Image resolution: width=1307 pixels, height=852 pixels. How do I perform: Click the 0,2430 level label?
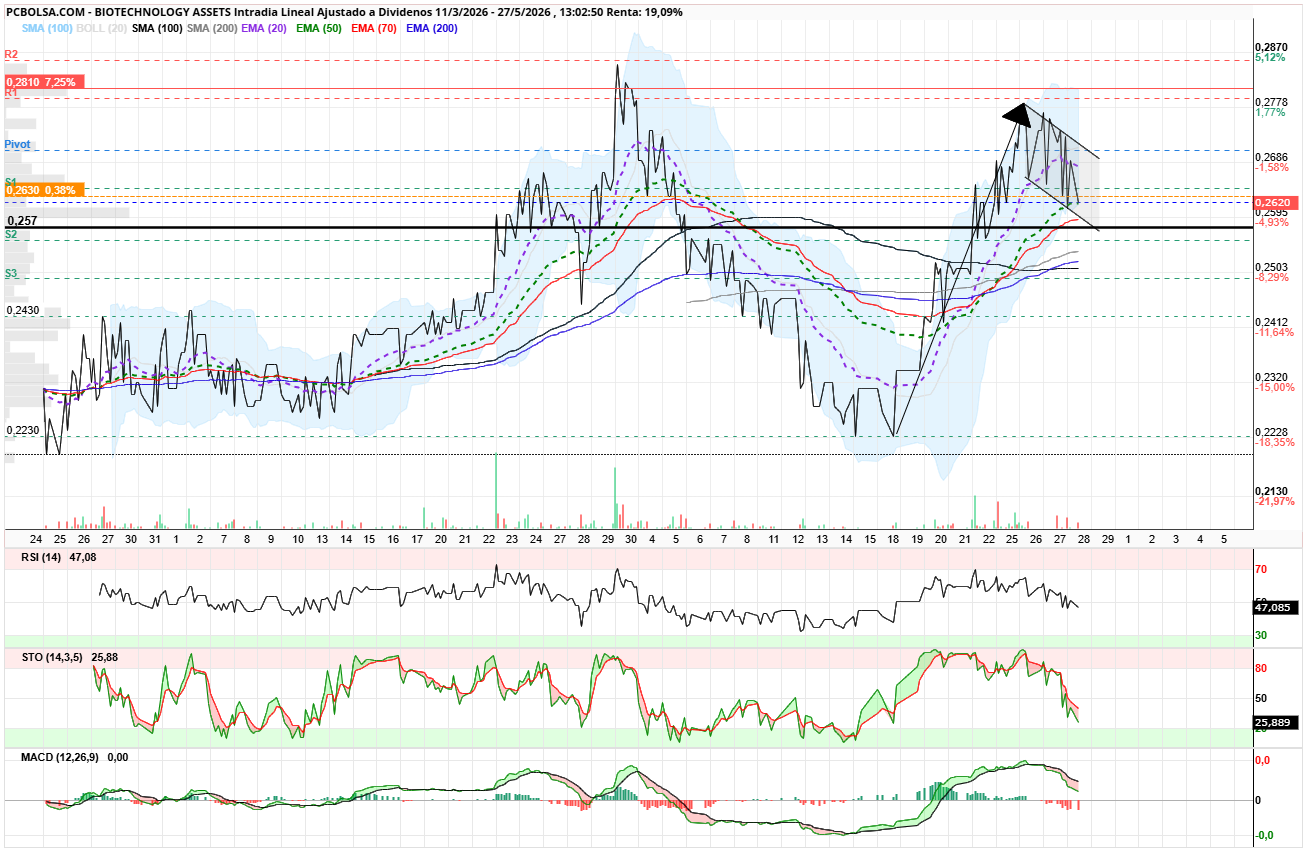pyautogui.click(x=23, y=311)
